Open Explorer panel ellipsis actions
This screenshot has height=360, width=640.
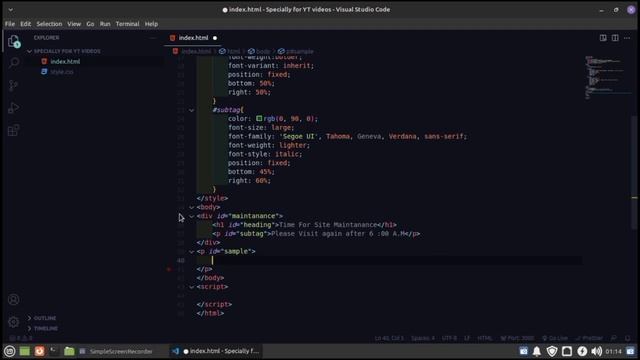pos(153,38)
